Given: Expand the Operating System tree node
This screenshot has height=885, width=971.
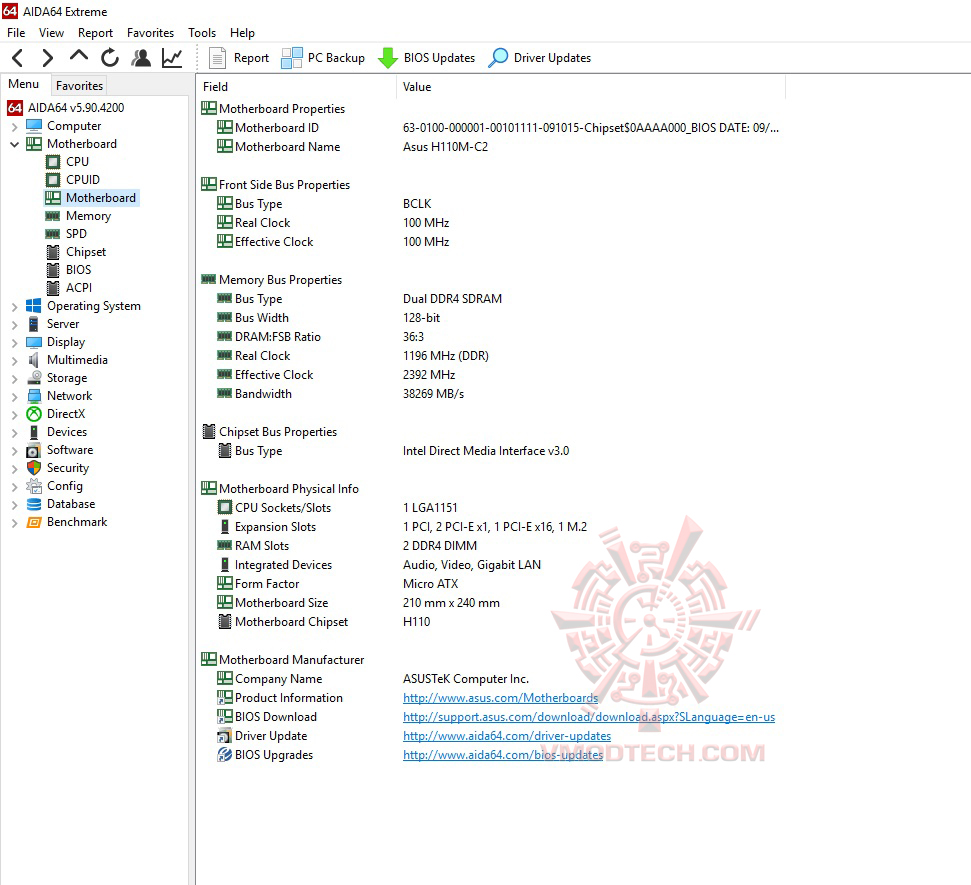Looking at the screenshot, I should click(15, 307).
